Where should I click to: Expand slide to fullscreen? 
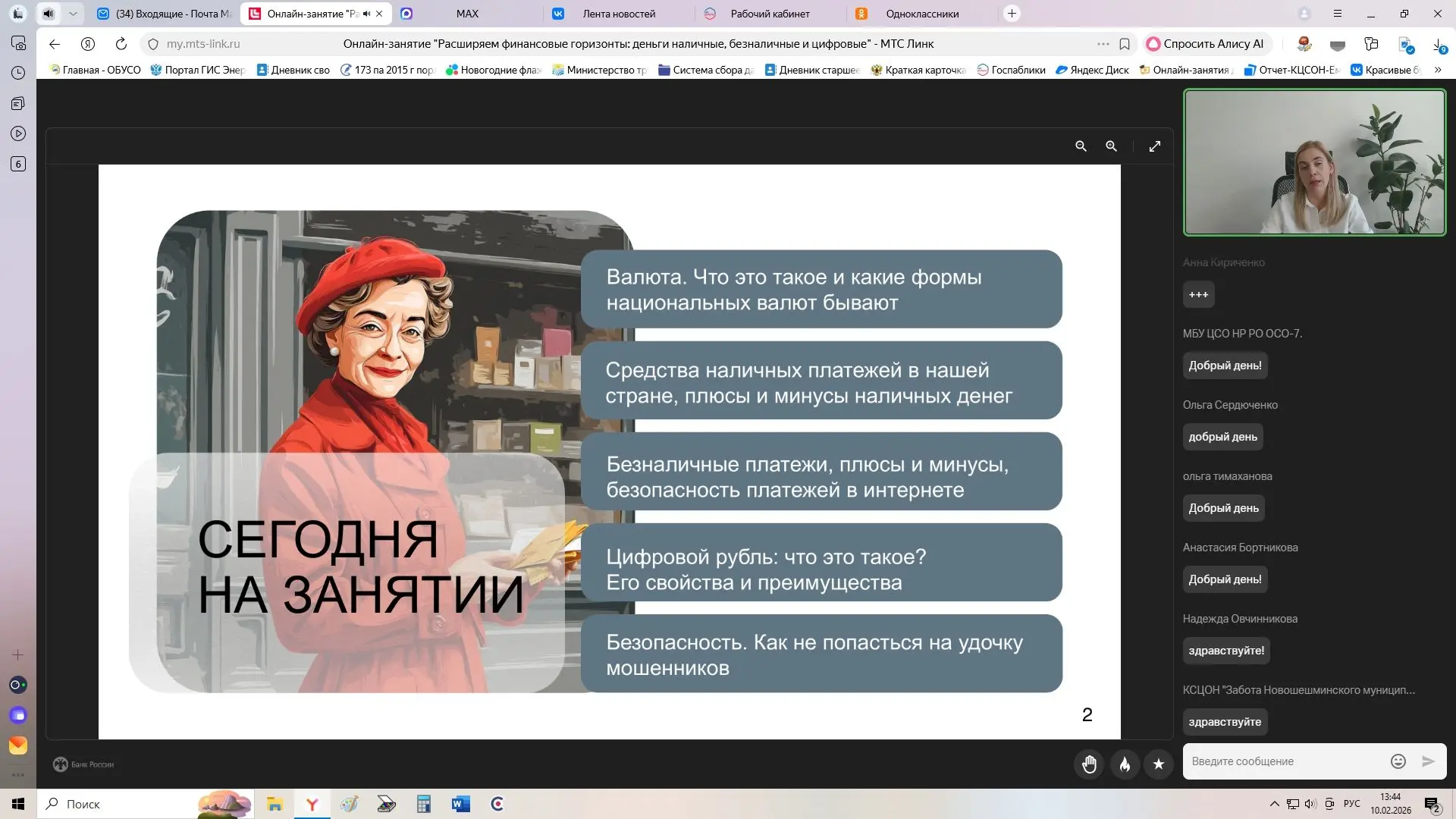[1154, 146]
